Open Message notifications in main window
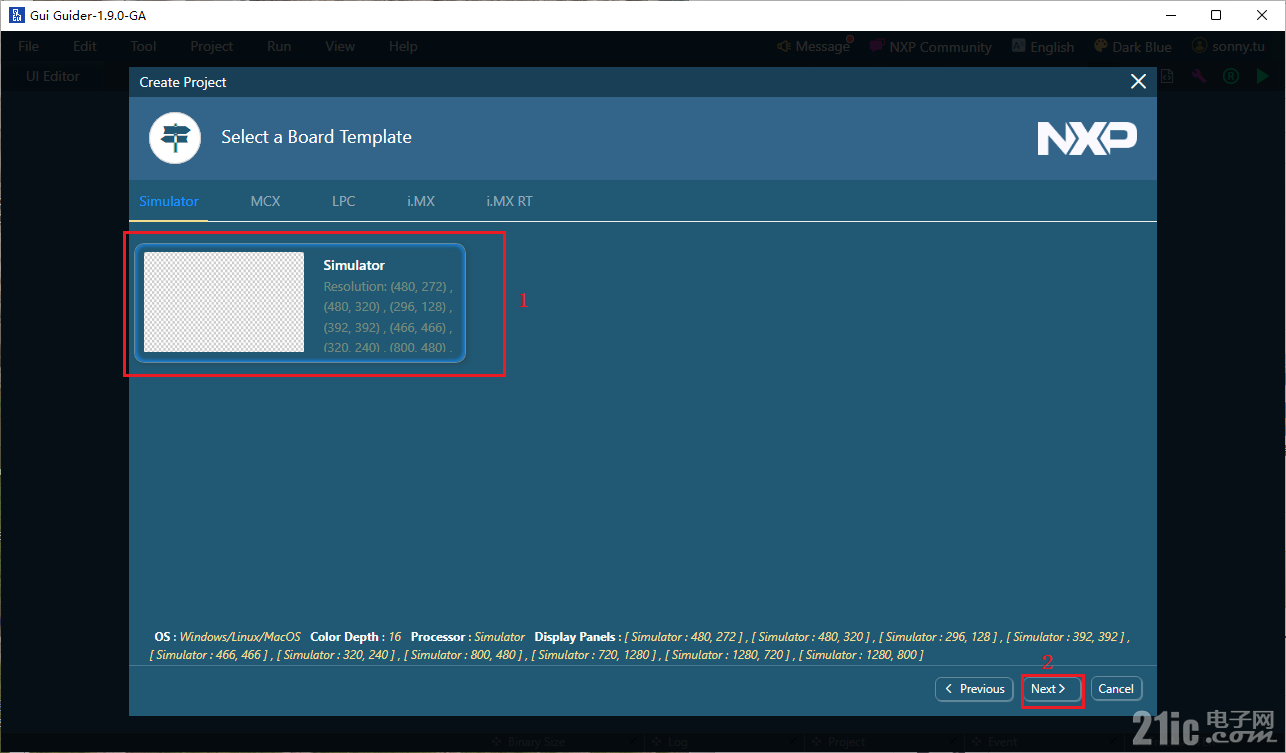This screenshot has width=1286, height=753. click(813, 46)
